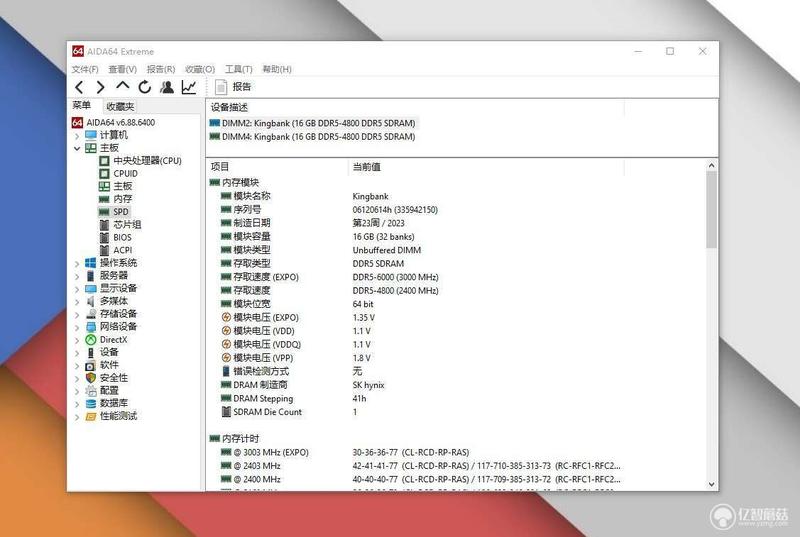
Task: Refresh the view with the circular arrow icon
Action: click(144, 87)
